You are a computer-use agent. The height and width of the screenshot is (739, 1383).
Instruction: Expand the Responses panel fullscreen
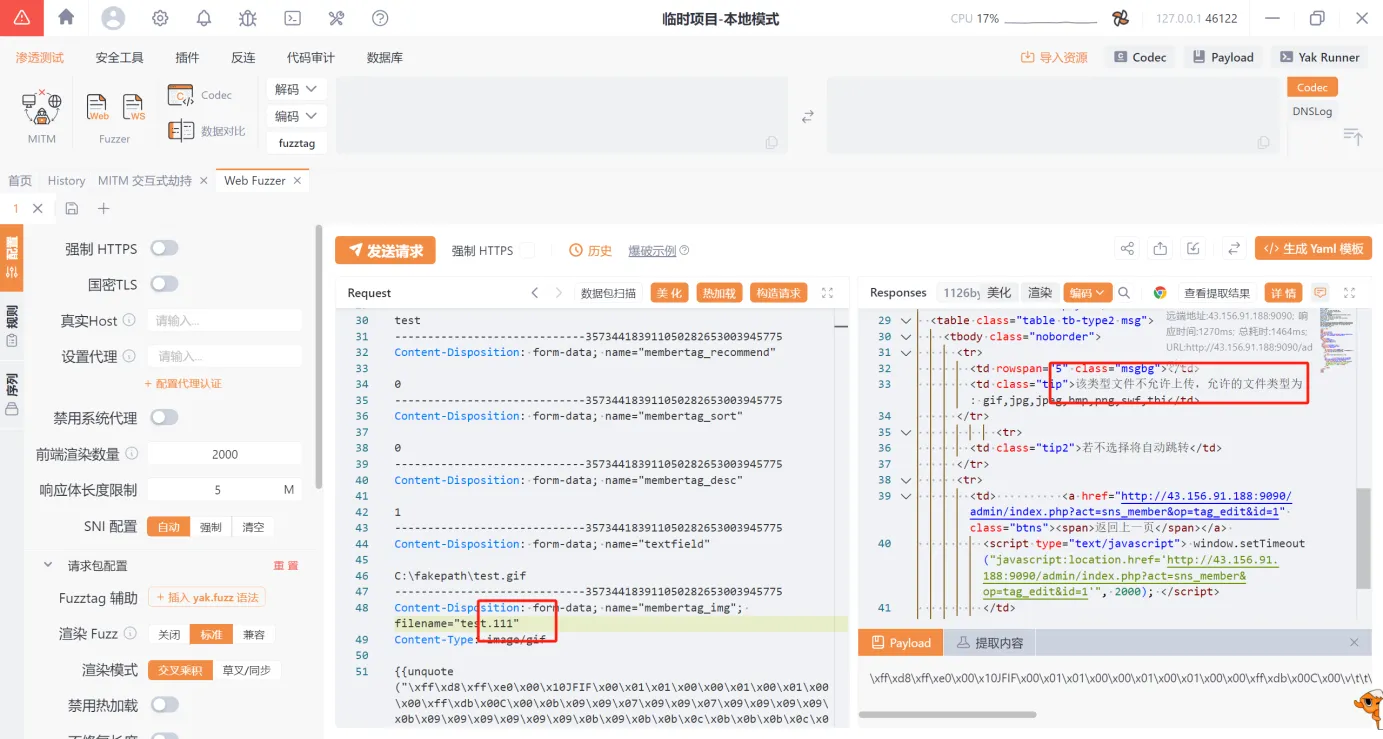click(x=1349, y=293)
